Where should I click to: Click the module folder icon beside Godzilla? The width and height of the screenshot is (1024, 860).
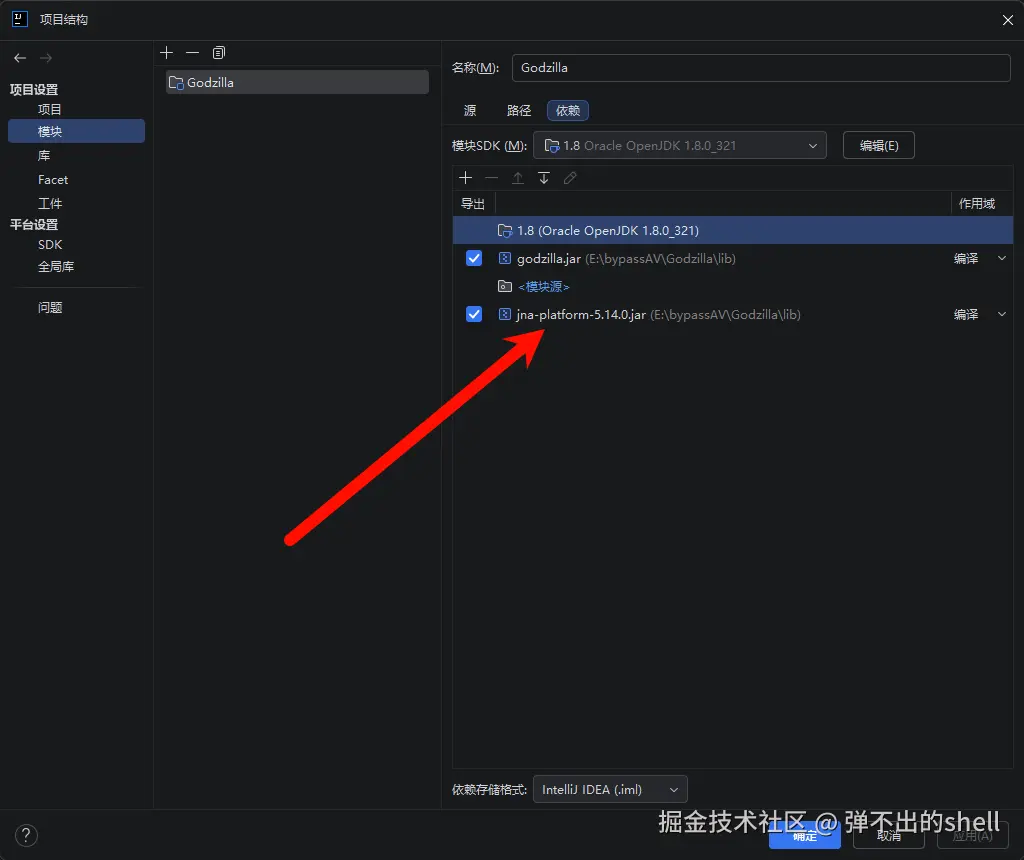point(176,83)
